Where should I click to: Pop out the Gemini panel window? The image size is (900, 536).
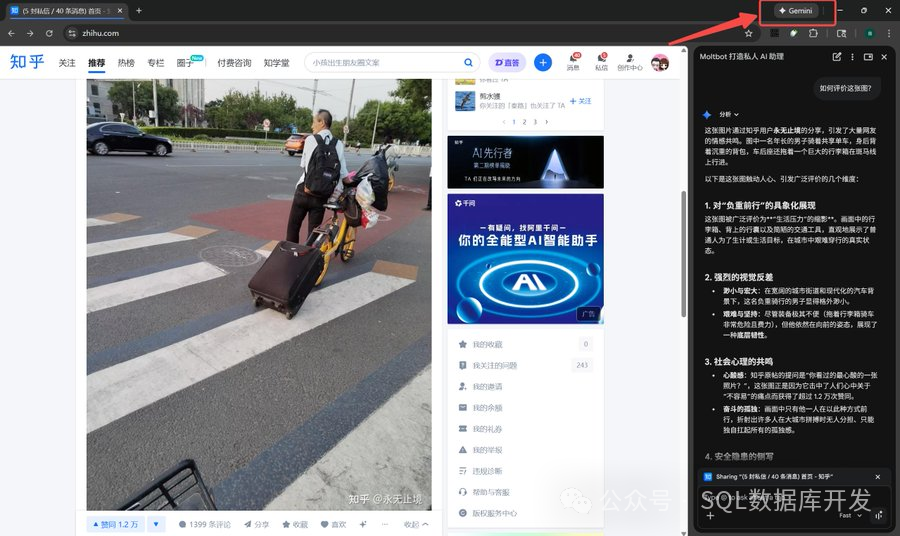click(x=868, y=57)
